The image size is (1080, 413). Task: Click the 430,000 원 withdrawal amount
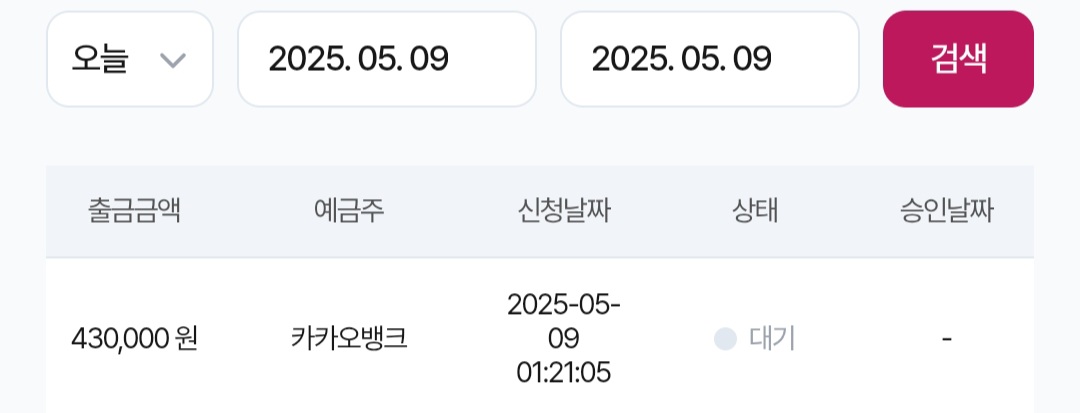coord(134,339)
